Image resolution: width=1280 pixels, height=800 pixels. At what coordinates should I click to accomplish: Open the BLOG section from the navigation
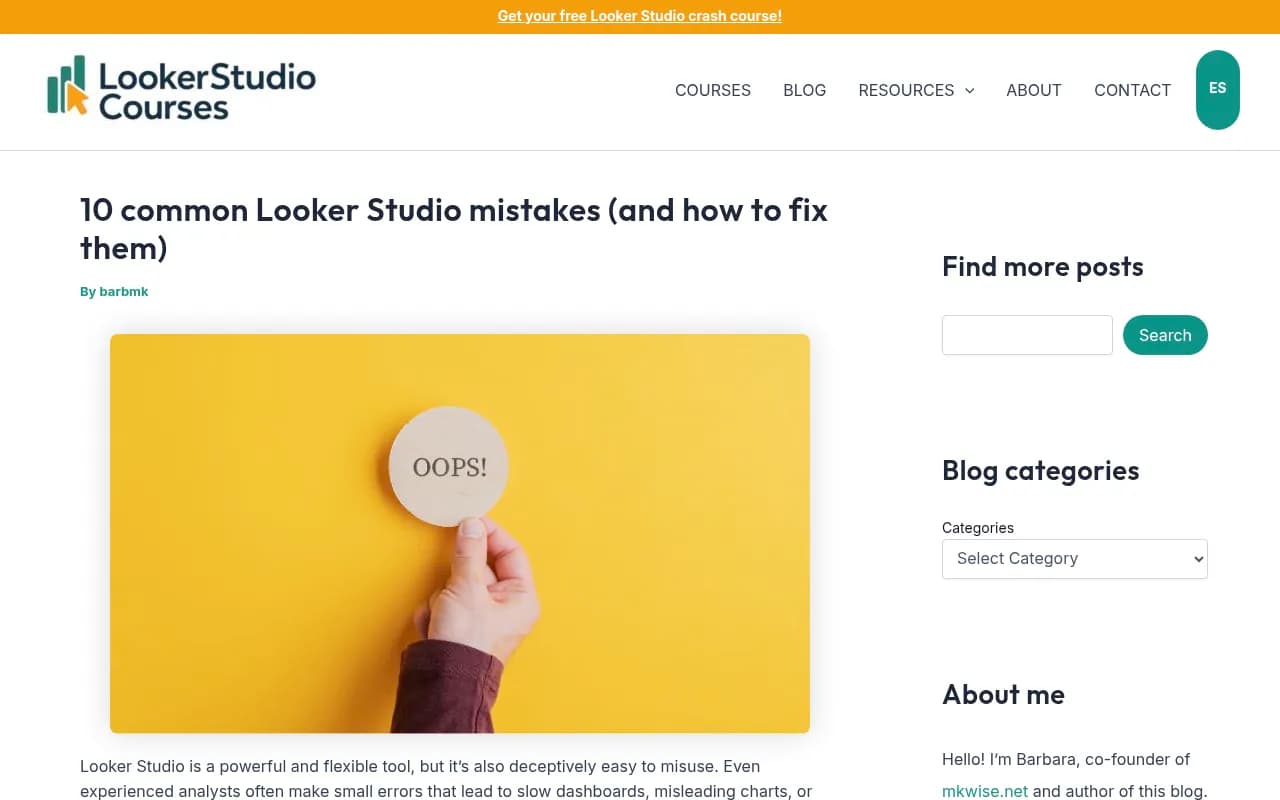tap(805, 90)
